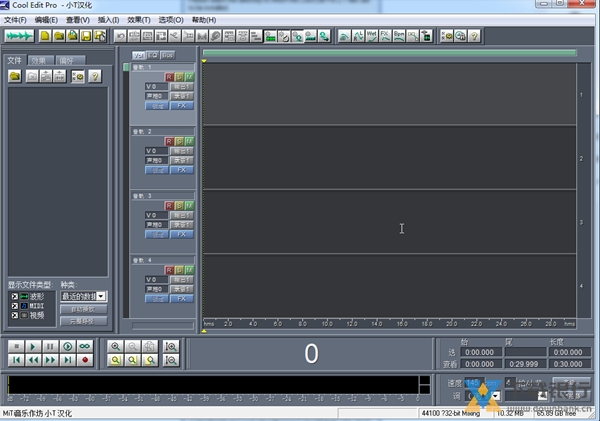Arm track 1 with red R button
The width and height of the screenshot is (600, 421).
click(x=170, y=76)
